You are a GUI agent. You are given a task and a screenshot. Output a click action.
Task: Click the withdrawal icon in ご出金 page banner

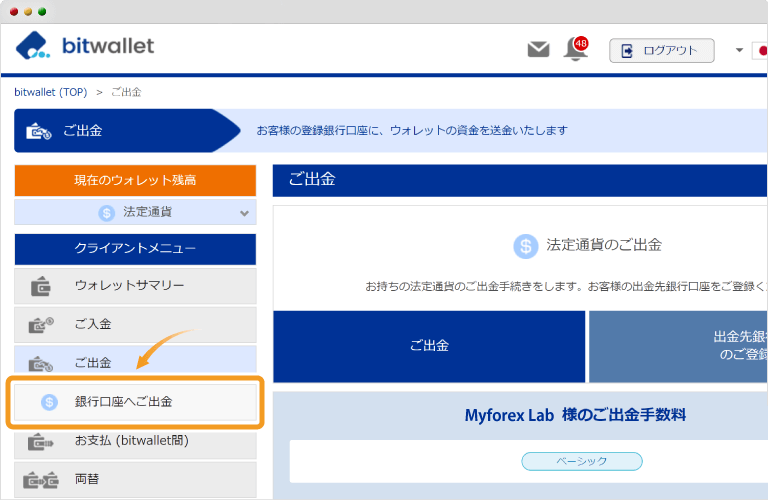point(39,131)
